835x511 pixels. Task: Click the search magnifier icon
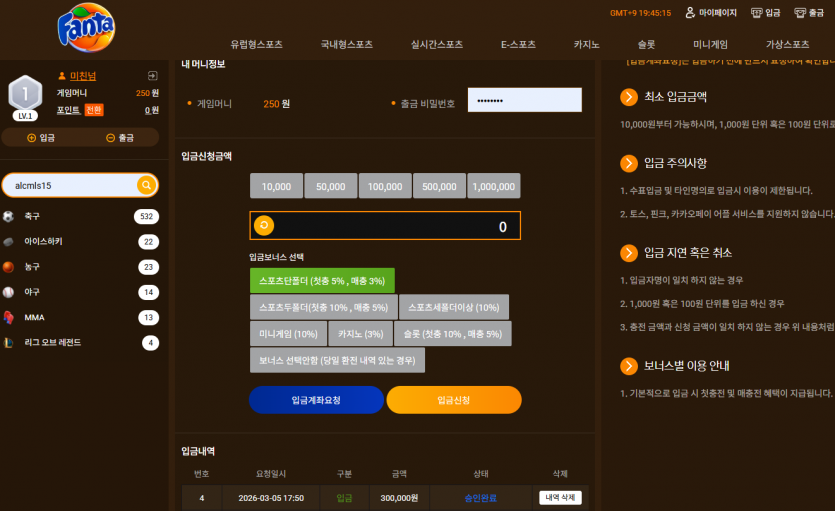(146, 185)
